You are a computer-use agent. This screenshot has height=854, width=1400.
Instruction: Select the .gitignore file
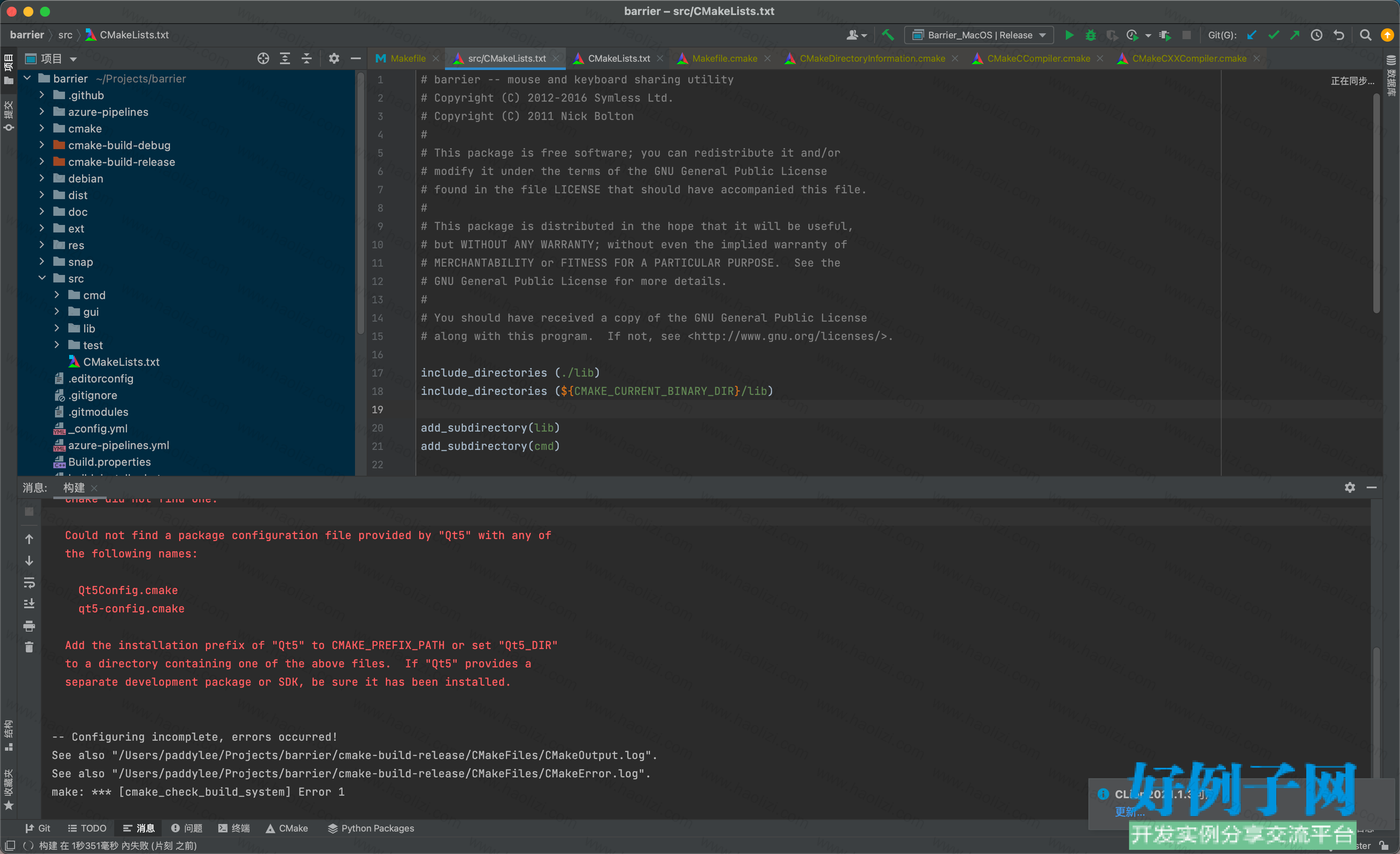tap(93, 395)
